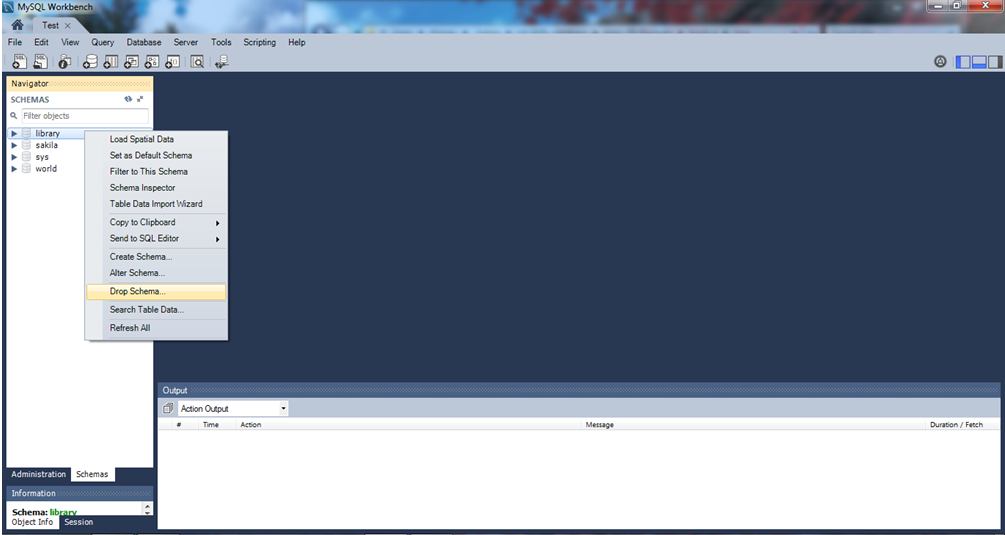This screenshot has width=1005, height=535.
Task: Switch to the Administration tab
Action: (38, 474)
